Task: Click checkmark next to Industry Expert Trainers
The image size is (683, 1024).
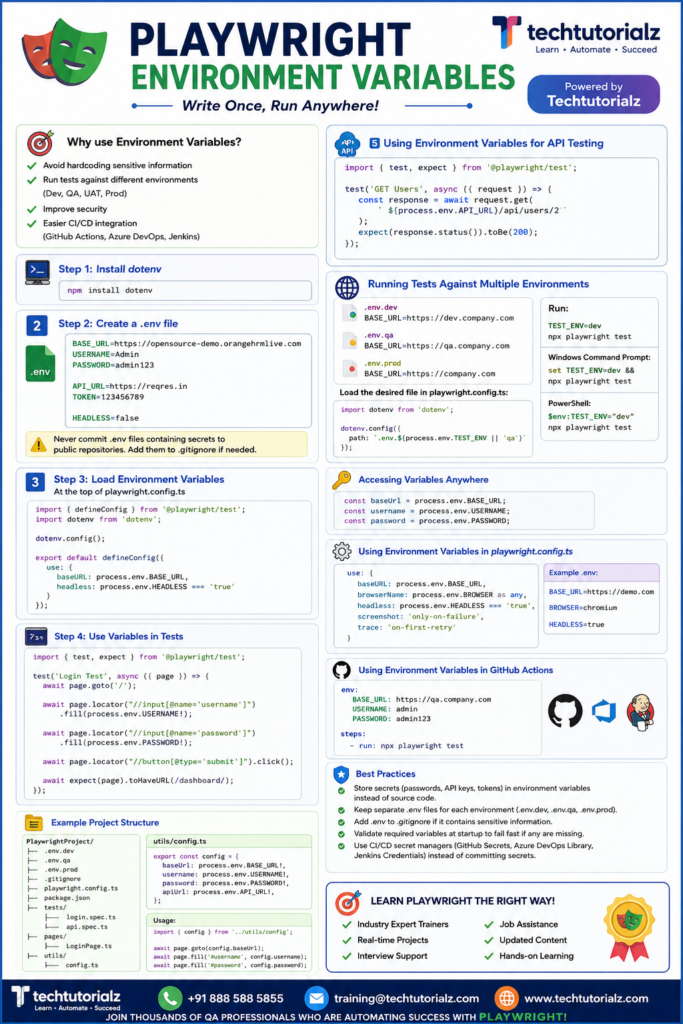Action: (x=347, y=925)
